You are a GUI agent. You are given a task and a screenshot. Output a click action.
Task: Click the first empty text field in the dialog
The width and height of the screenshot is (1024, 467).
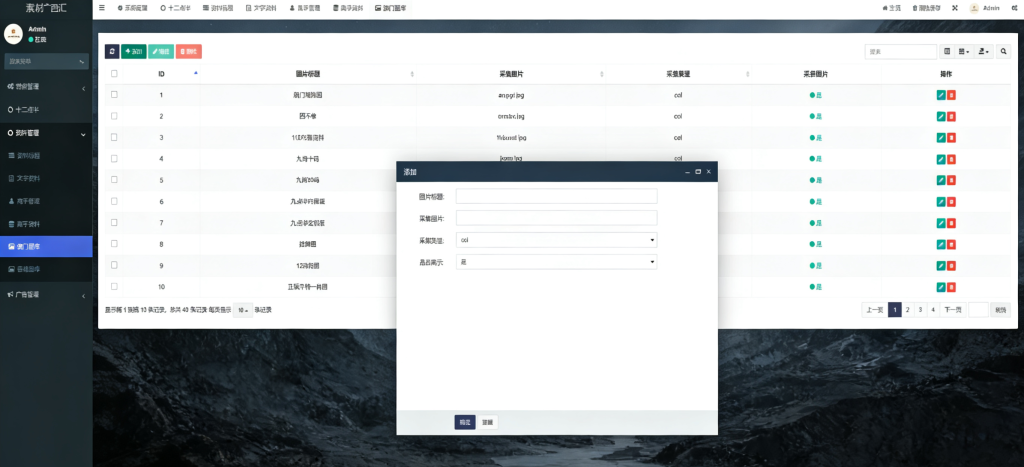click(x=556, y=197)
